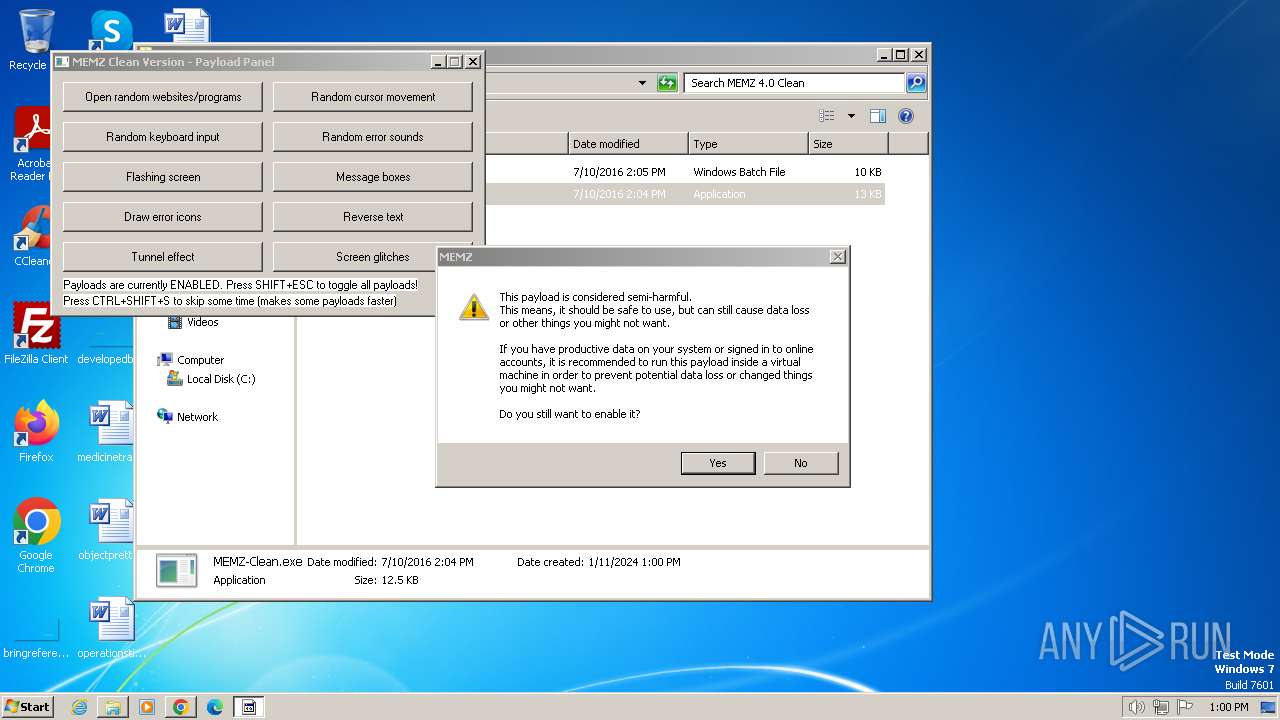Open the Recycle Bin desktop icon
1280x720 pixels.
pyautogui.click(x=36, y=40)
